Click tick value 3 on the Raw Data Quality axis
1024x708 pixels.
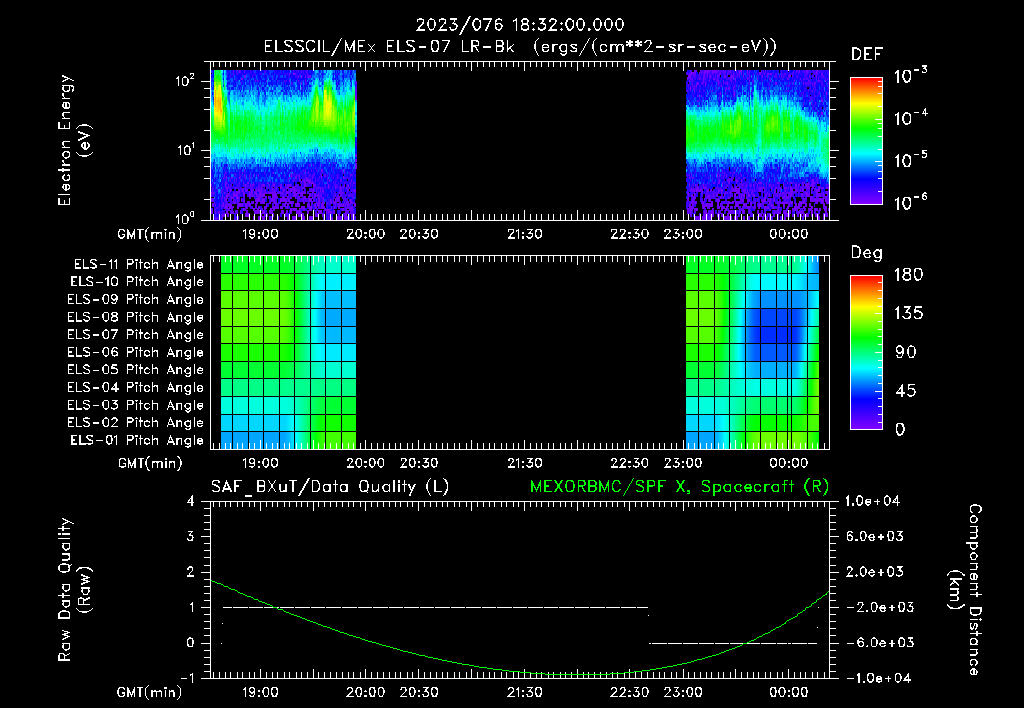(x=191, y=537)
